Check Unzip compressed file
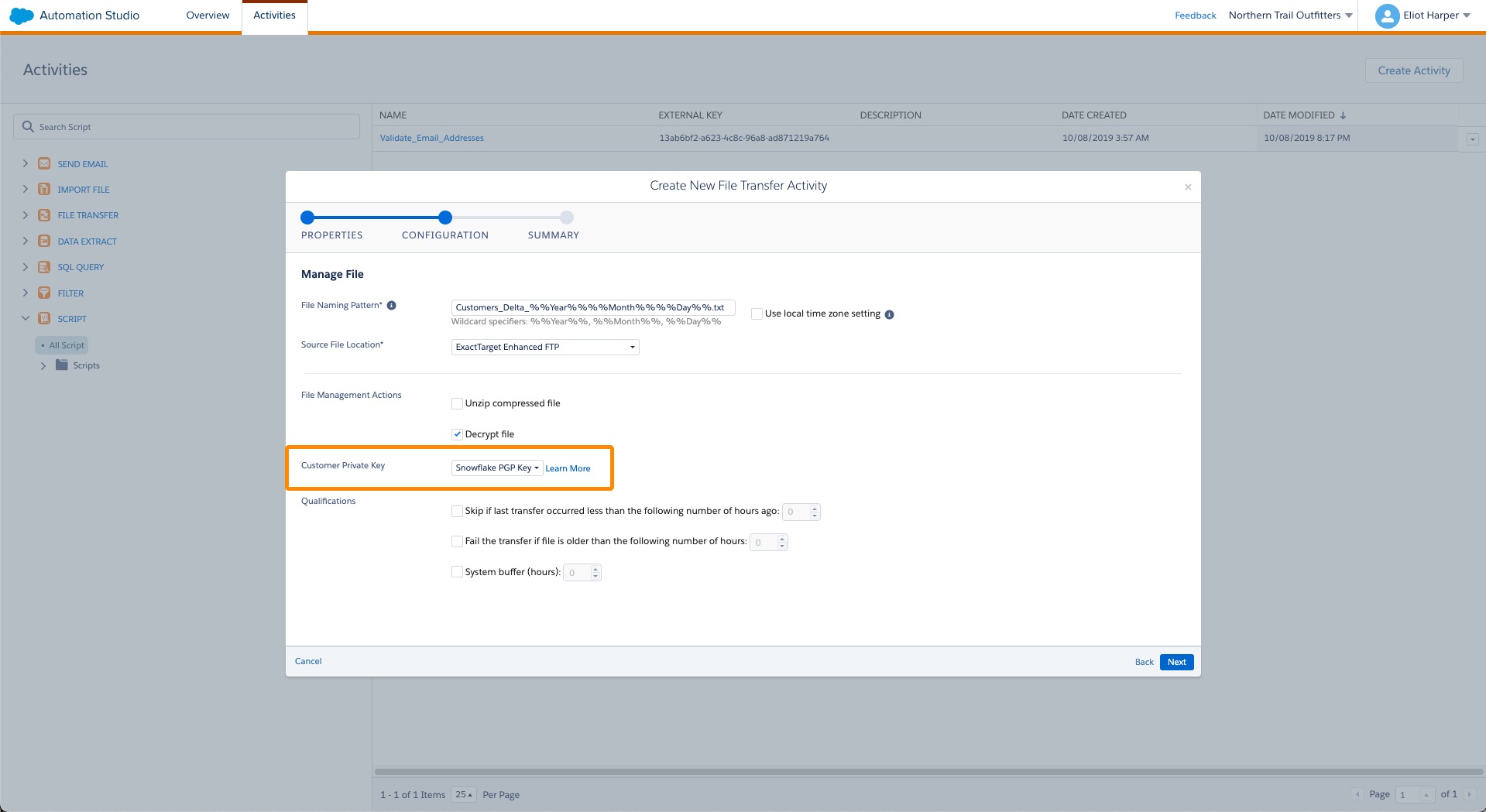1486x812 pixels. pyautogui.click(x=457, y=403)
